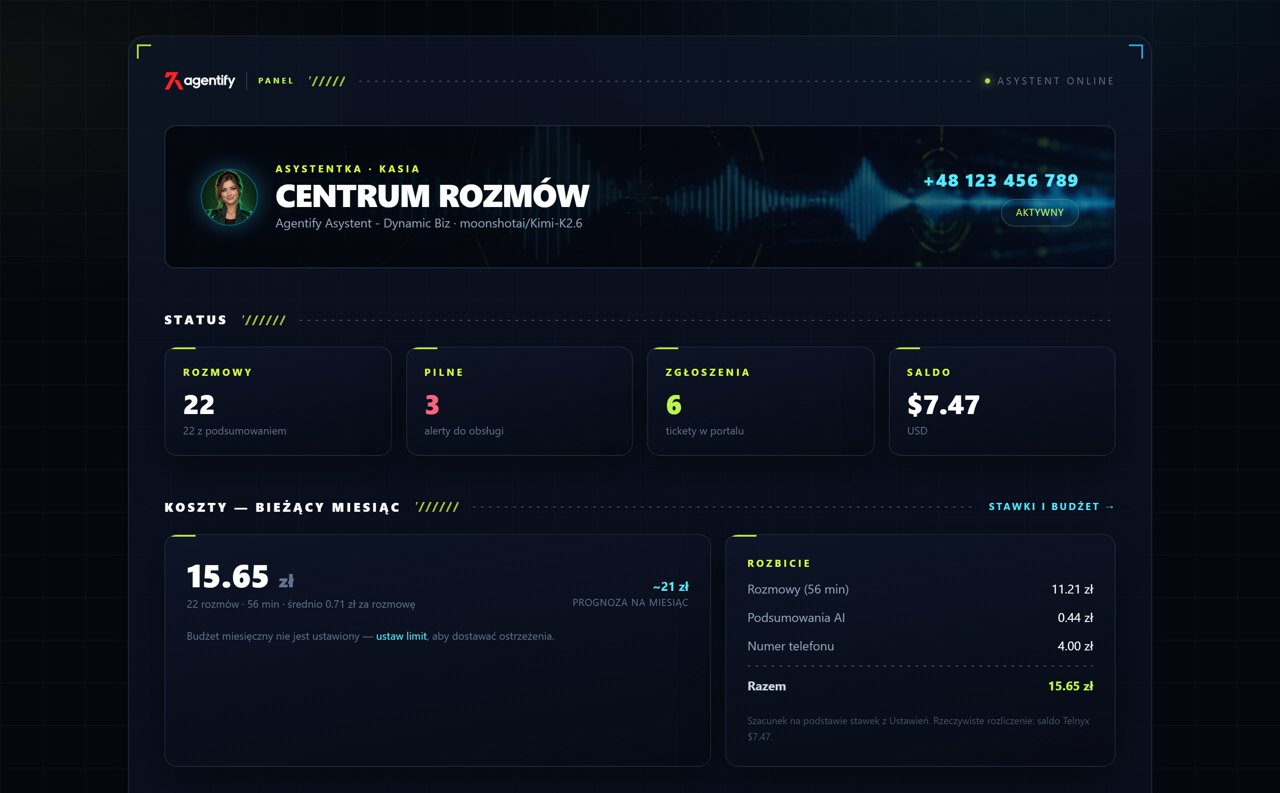Click the green online status dot
1280x793 pixels.
[987, 81]
